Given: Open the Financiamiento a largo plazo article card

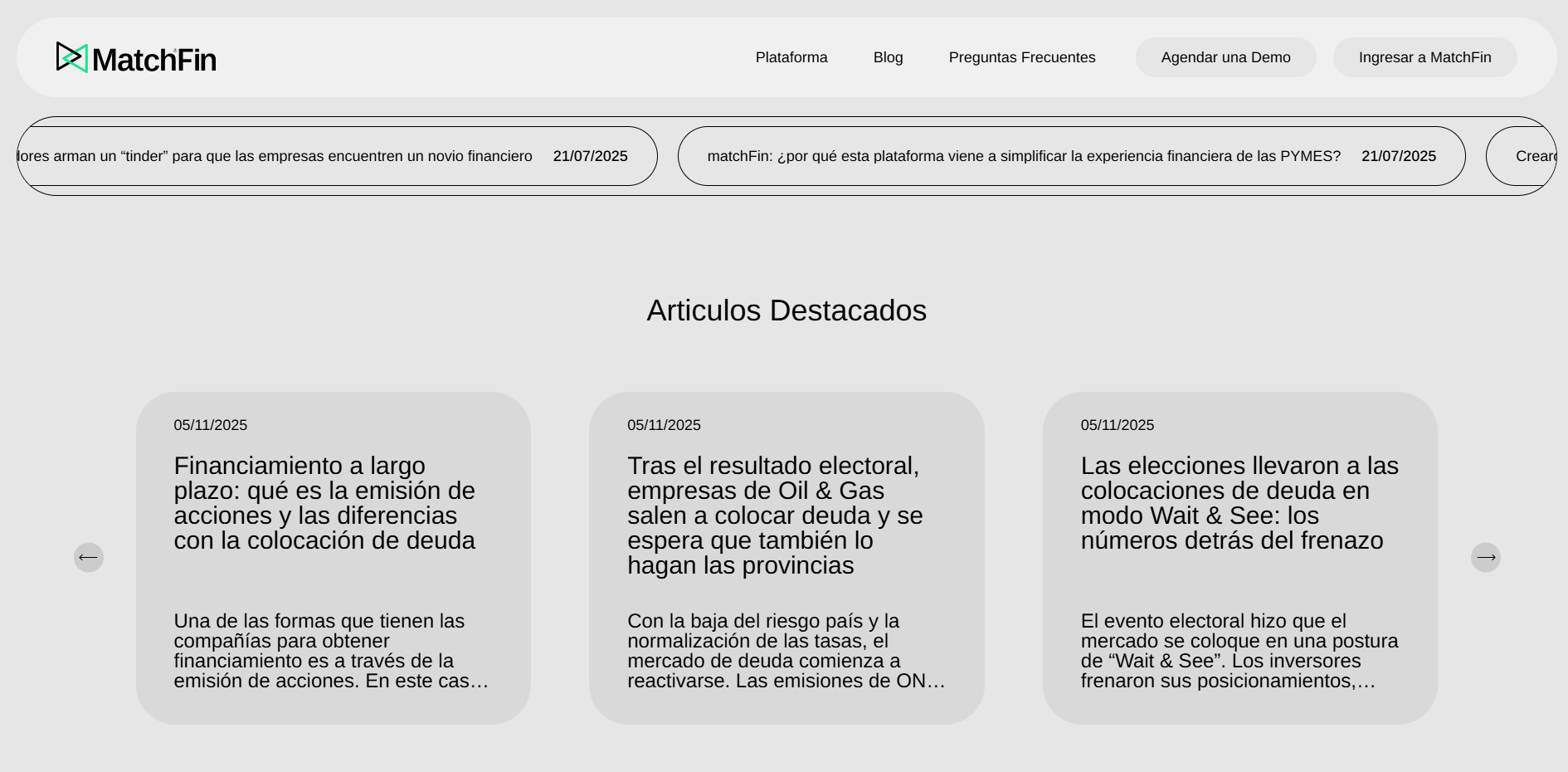Looking at the screenshot, I should pyautogui.click(x=334, y=558).
